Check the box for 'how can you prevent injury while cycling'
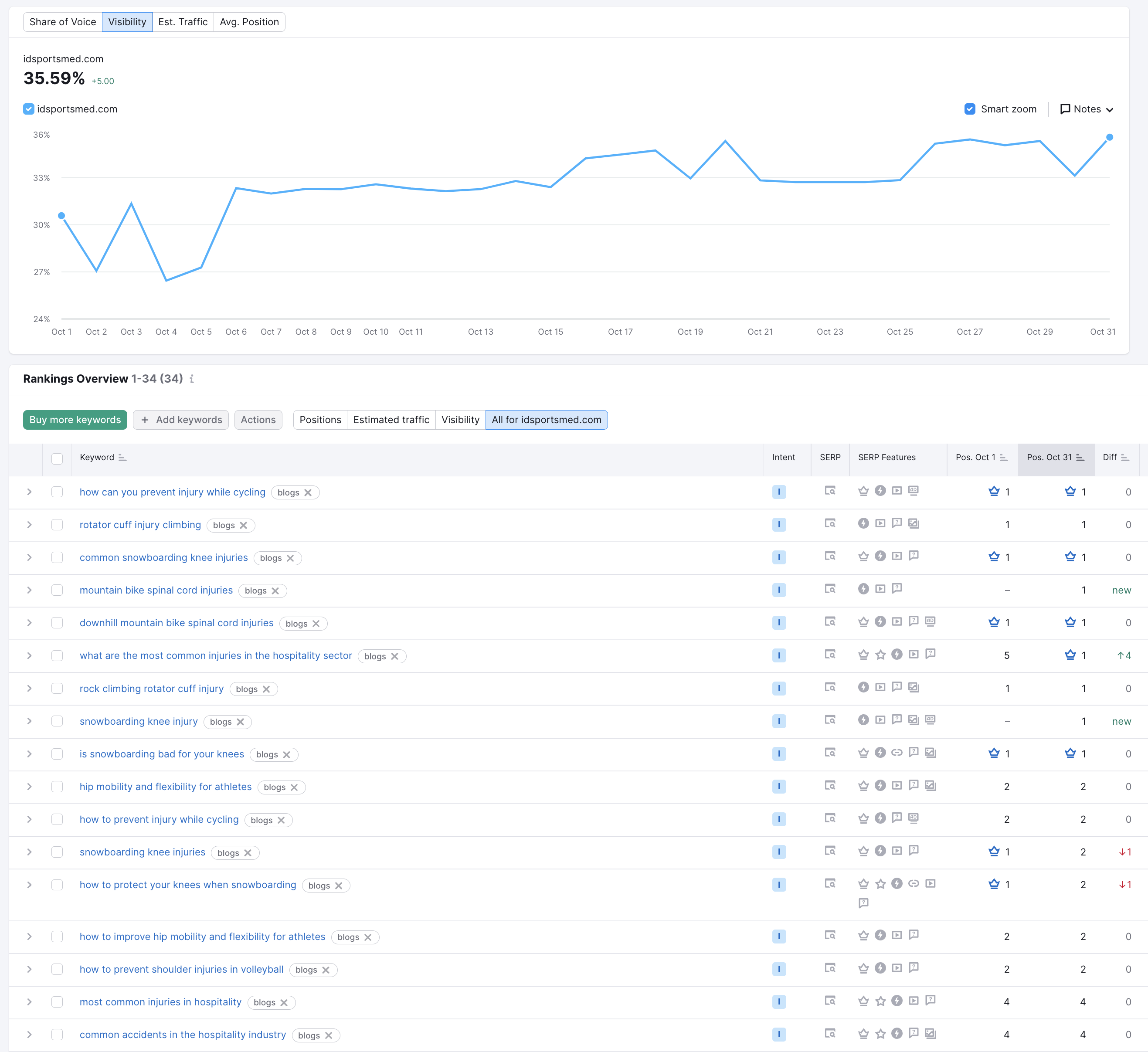 click(x=57, y=492)
